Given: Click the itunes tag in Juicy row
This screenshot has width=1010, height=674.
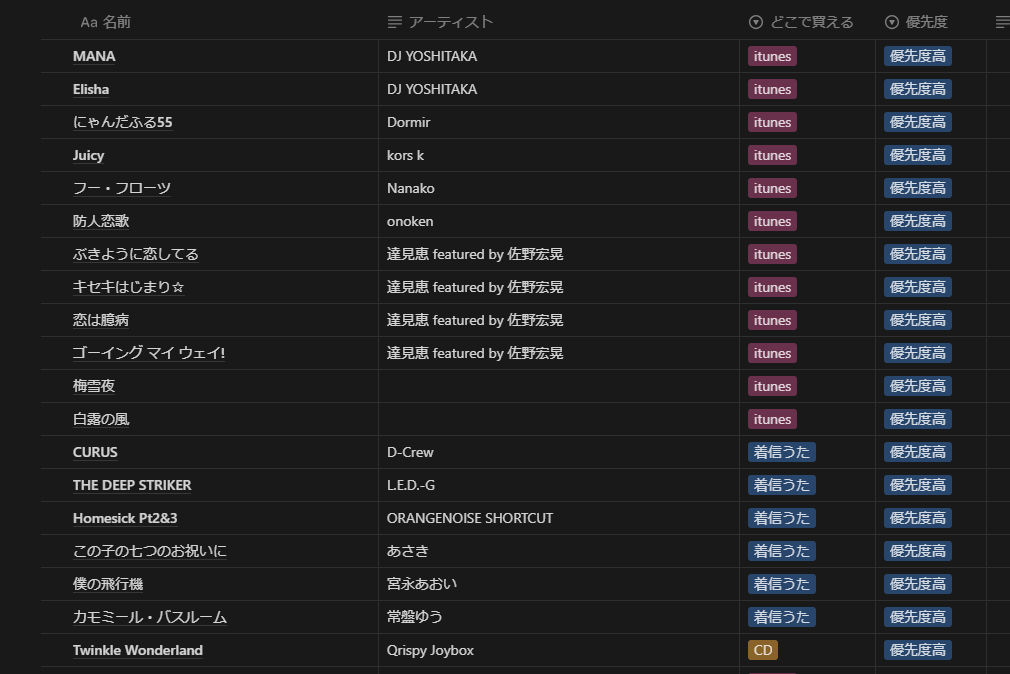Looking at the screenshot, I should 772,155.
